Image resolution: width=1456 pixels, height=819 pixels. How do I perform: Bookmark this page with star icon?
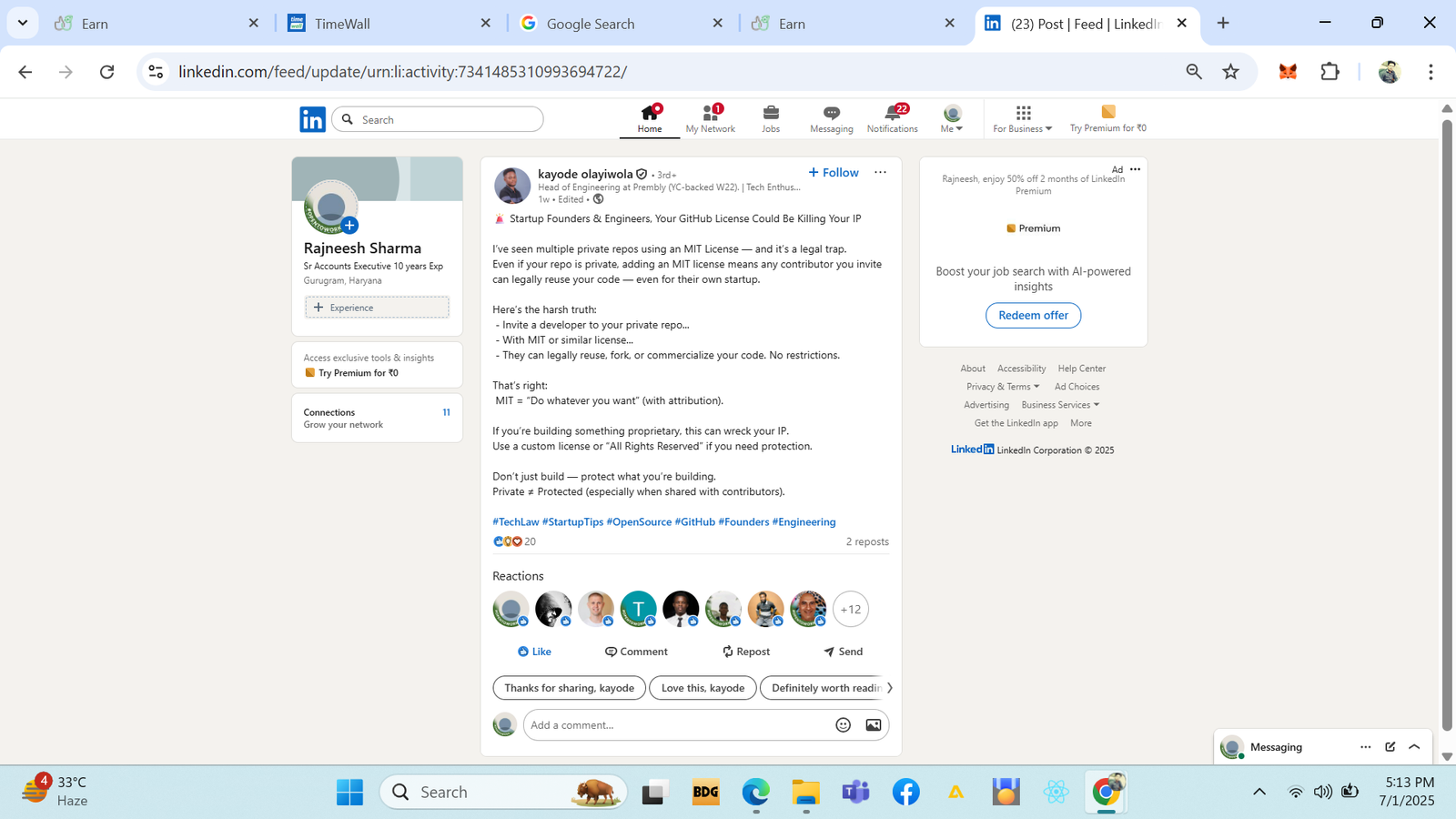coord(1230,72)
